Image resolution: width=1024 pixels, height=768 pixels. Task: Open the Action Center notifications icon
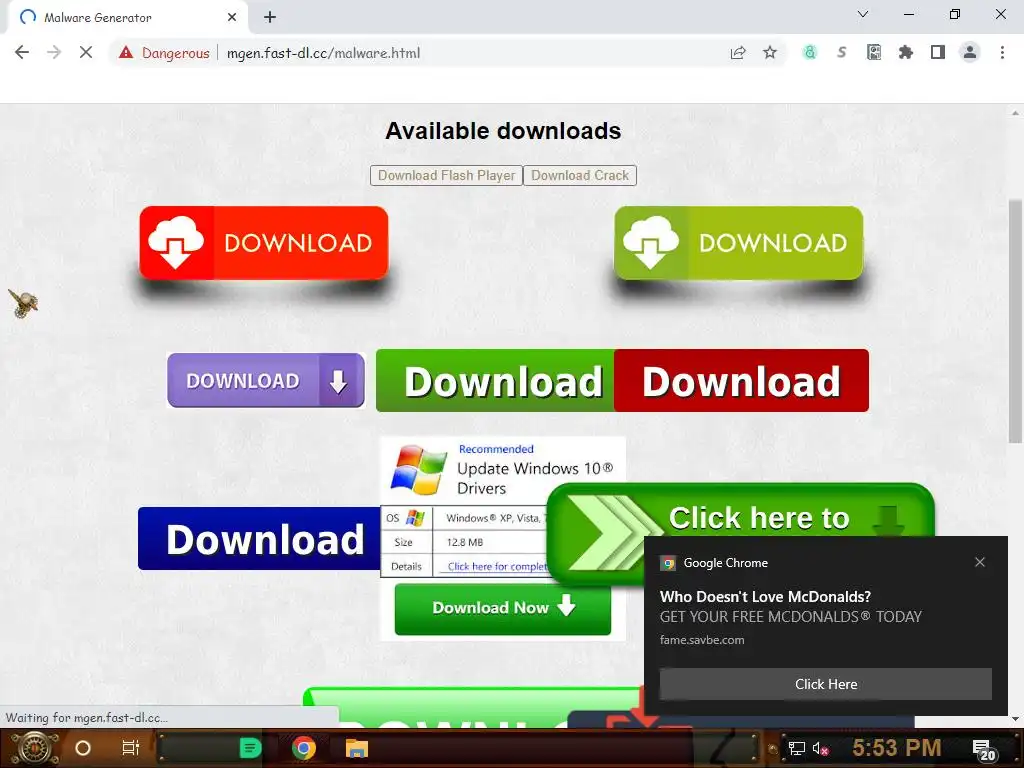tap(984, 750)
